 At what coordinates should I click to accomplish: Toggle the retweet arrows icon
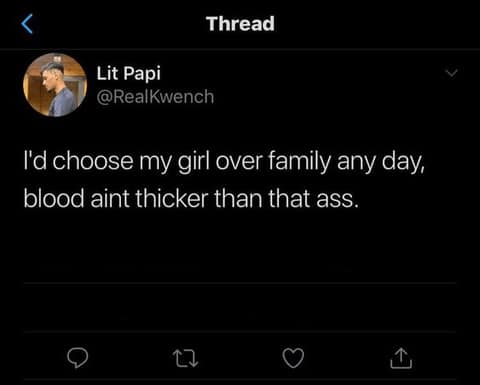click(186, 358)
